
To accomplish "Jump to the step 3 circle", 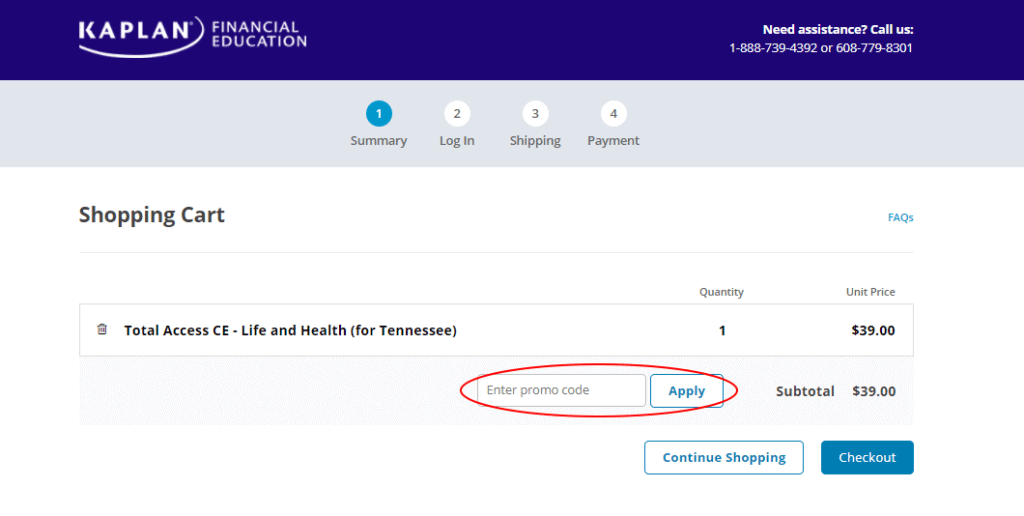I will pyautogui.click(x=535, y=114).
